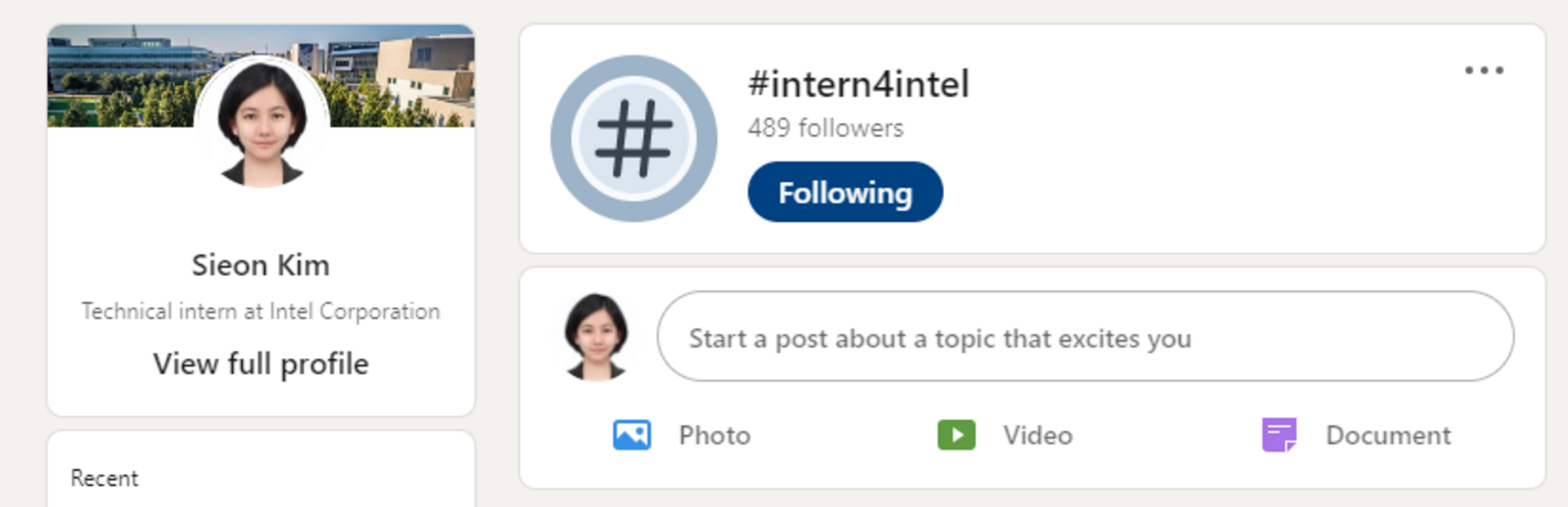
Task: Click the Sieon Kim name link
Action: point(261,266)
